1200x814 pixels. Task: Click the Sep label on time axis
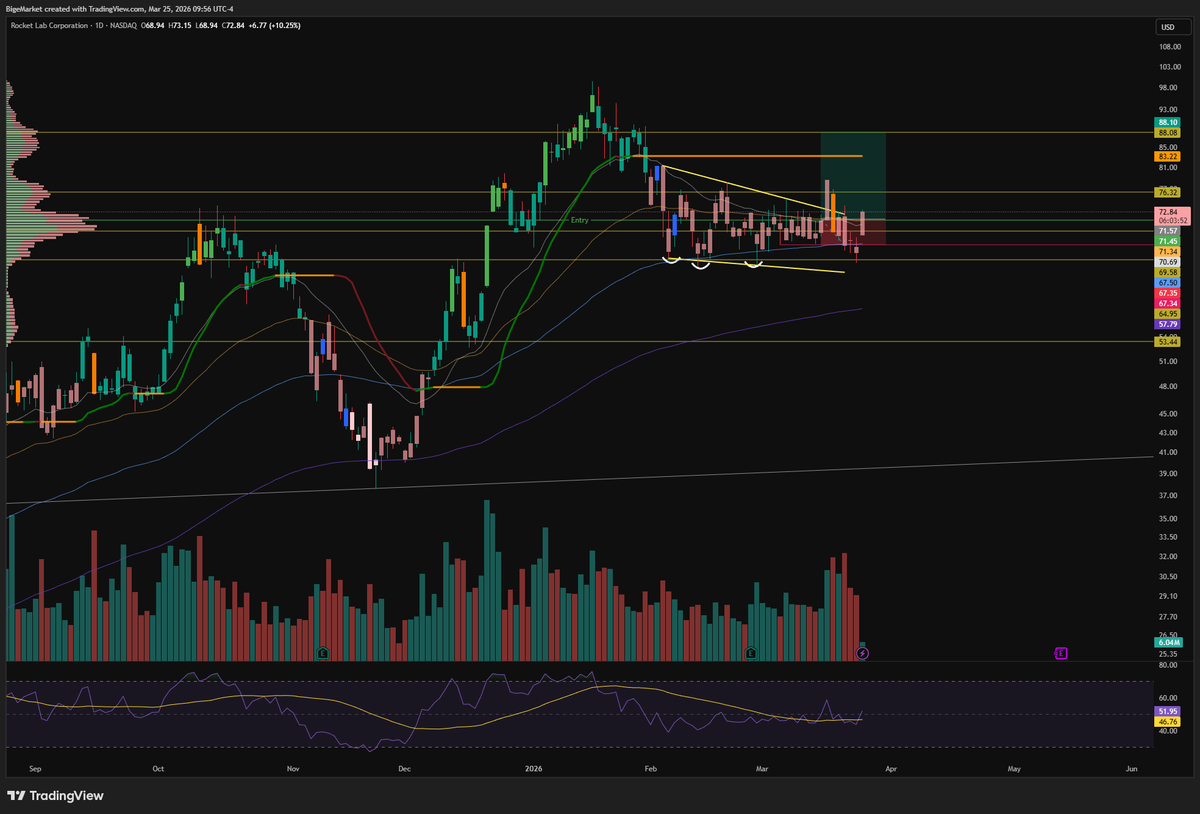[37, 770]
